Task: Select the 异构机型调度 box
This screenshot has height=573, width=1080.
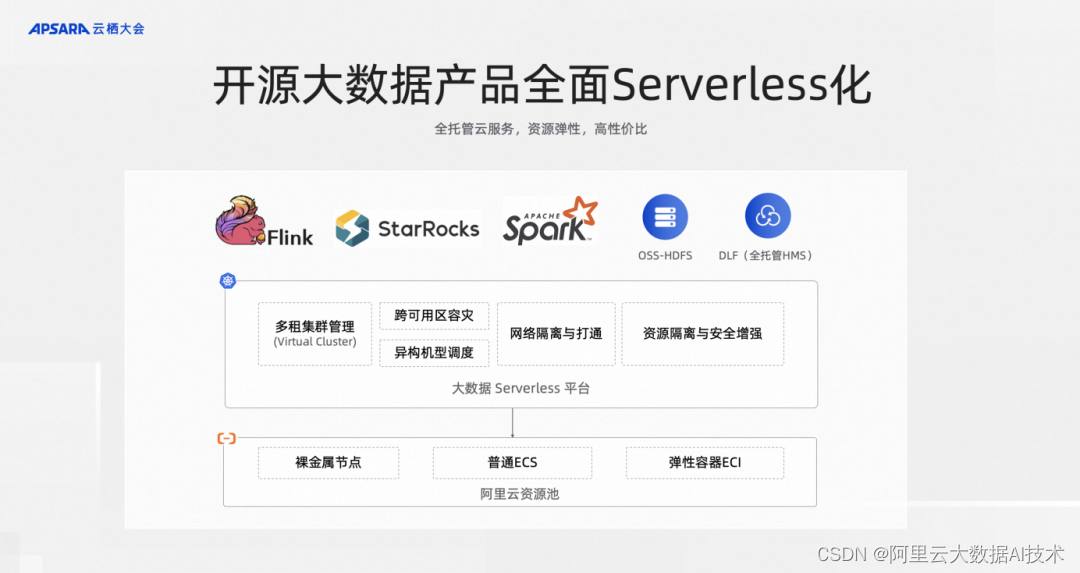Action: (434, 353)
